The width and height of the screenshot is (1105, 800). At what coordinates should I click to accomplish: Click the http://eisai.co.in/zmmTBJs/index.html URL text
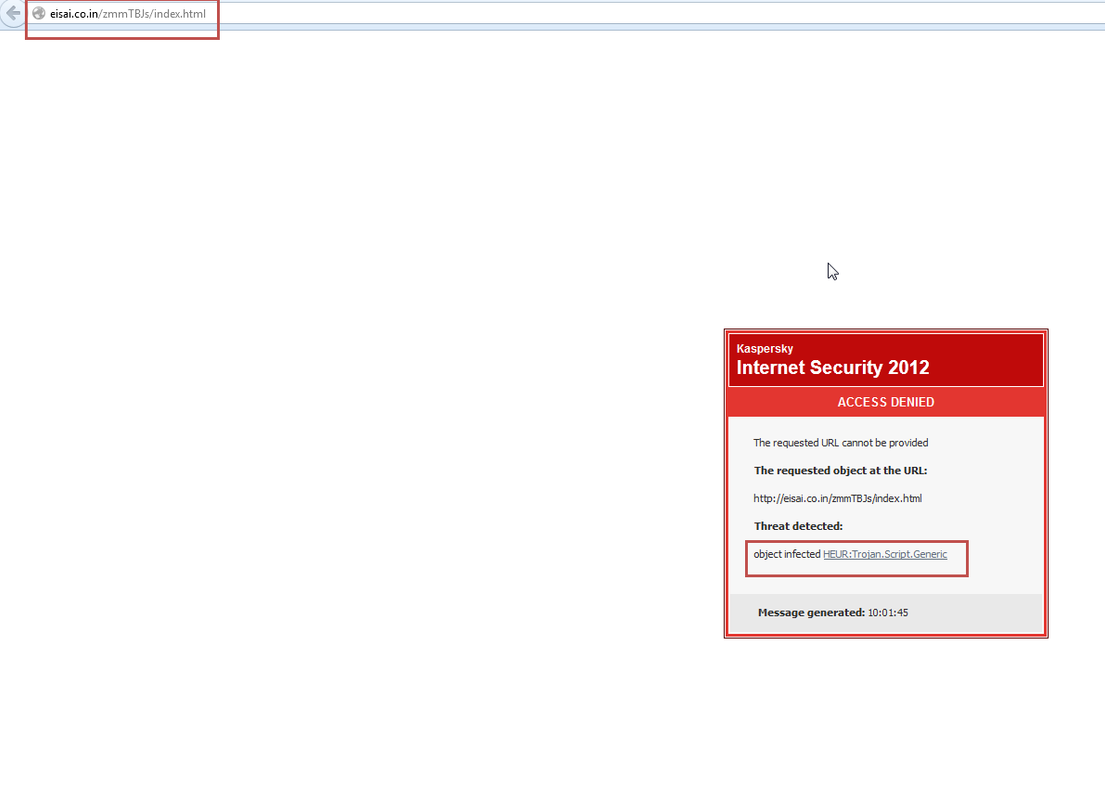coord(837,497)
